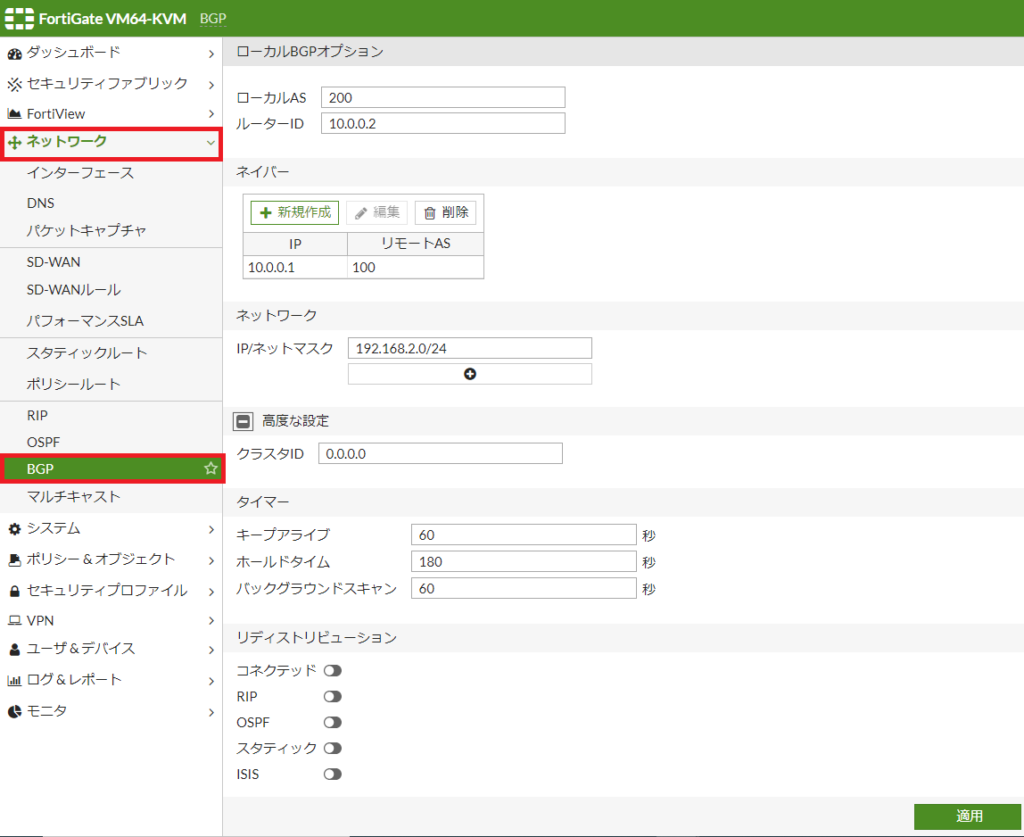Click the ローカルAS input field
The image size is (1024, 837).
click(x=443, y=97)
